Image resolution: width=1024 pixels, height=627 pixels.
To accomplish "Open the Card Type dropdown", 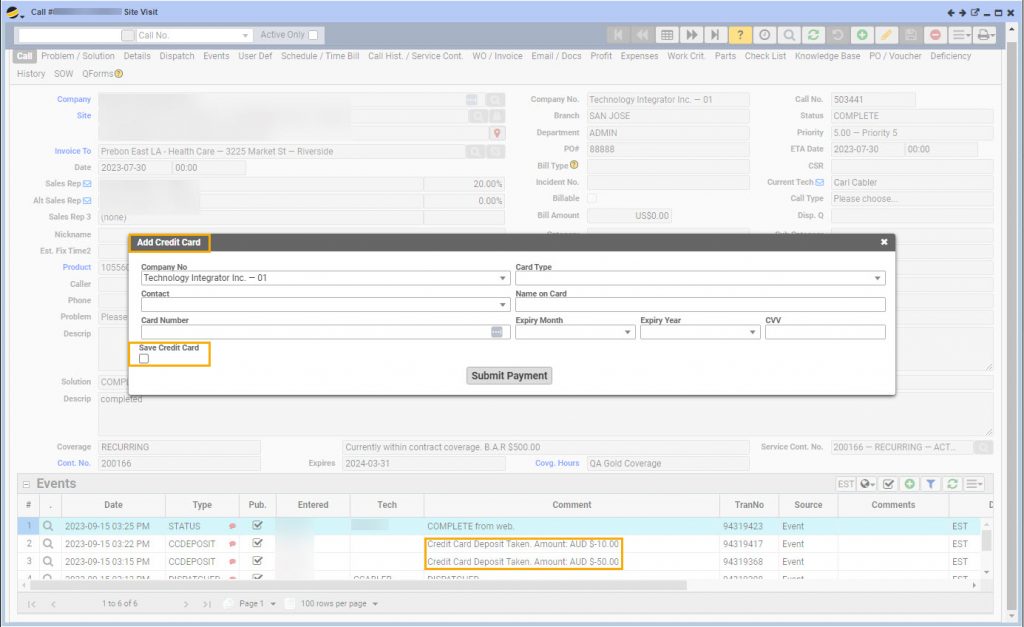I will tap(700, 278).
